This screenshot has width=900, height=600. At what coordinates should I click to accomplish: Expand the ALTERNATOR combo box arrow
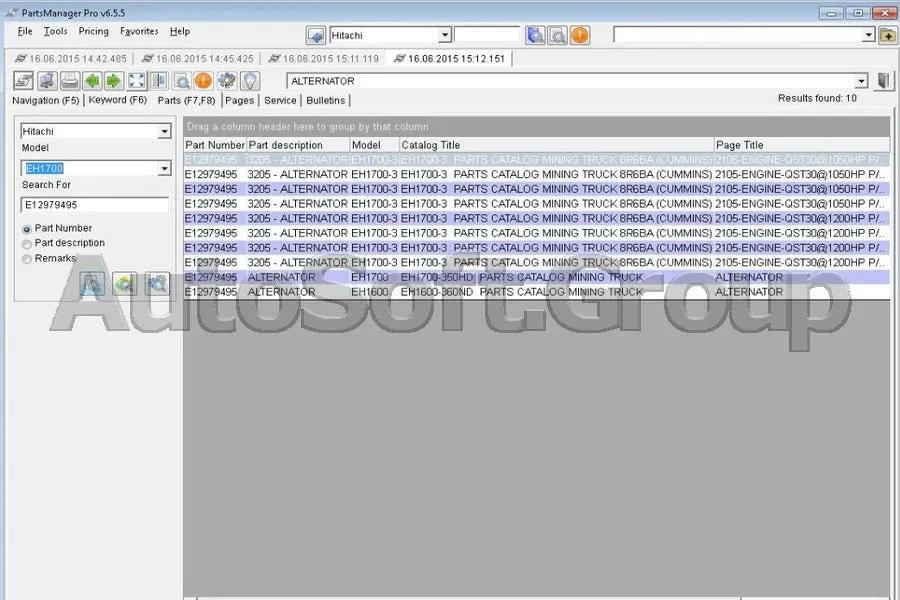(860, 81)
